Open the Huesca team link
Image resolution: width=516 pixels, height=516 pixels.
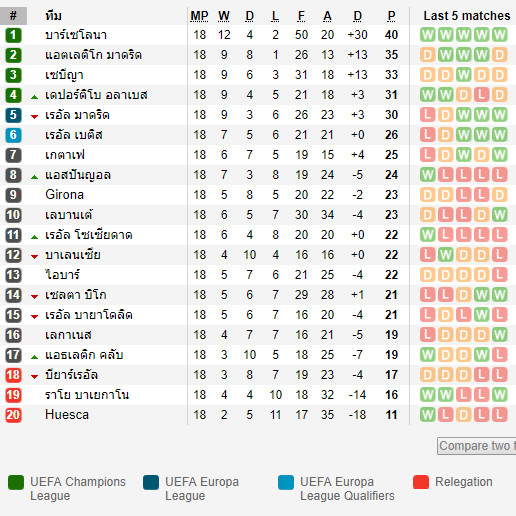click(x=67, y=415)
